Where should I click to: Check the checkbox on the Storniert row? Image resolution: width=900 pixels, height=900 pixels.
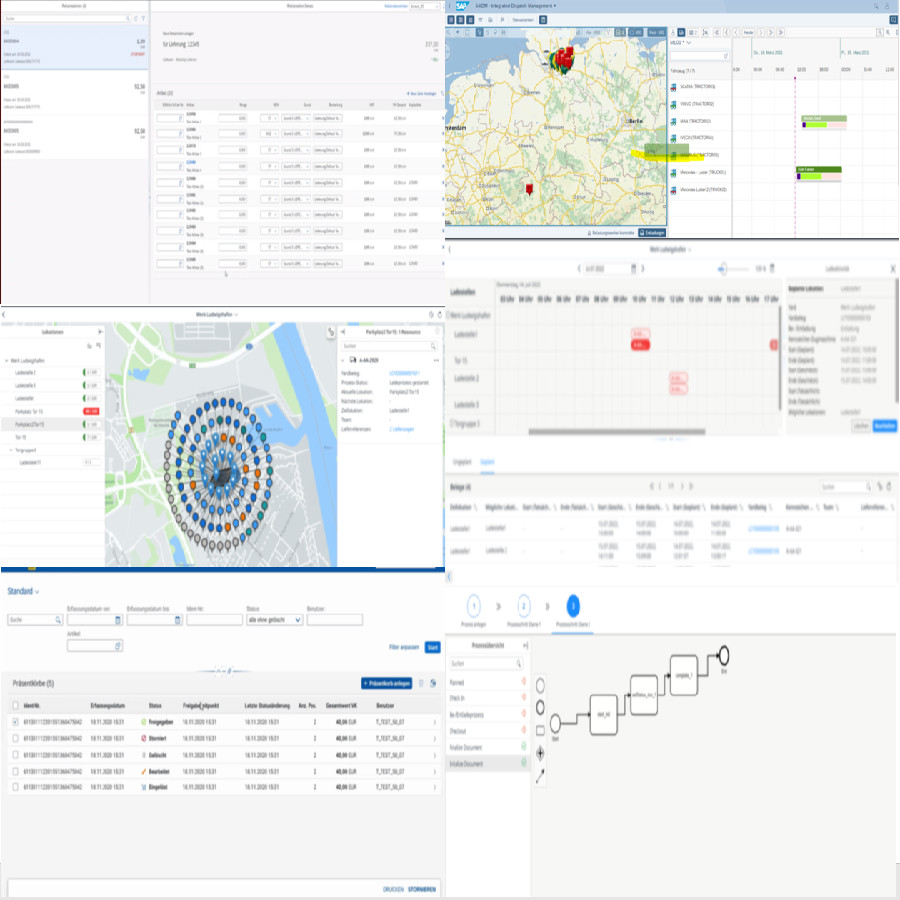pos(13,738)
